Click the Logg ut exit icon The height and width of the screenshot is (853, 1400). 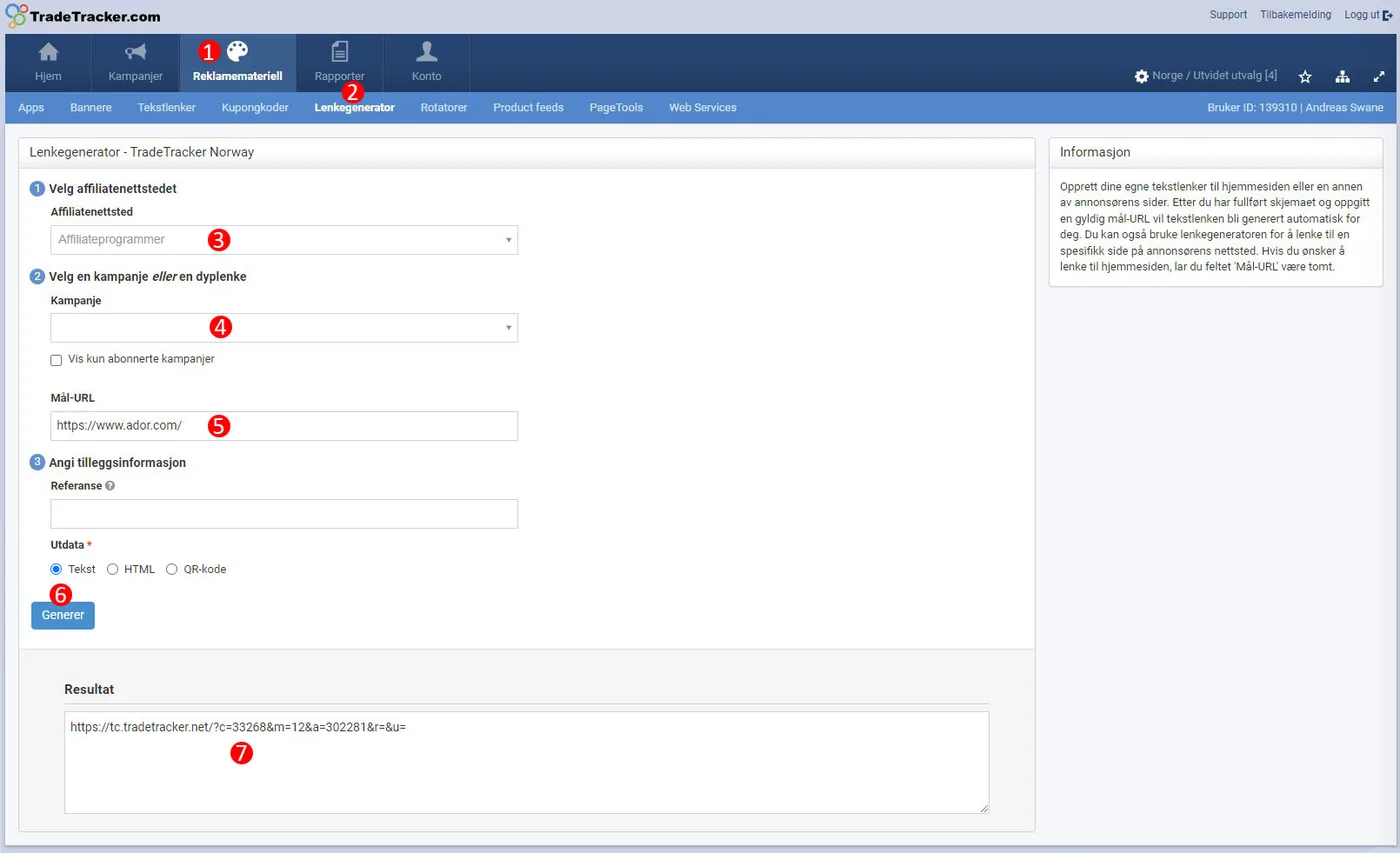(x=1388, y=15)
